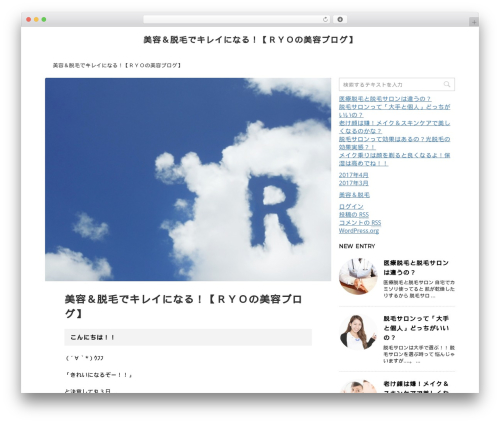This screenshot has height=423, width=500.
Task: Click the search magnifier icon in sidebar
Action: (x=447, y=84)
